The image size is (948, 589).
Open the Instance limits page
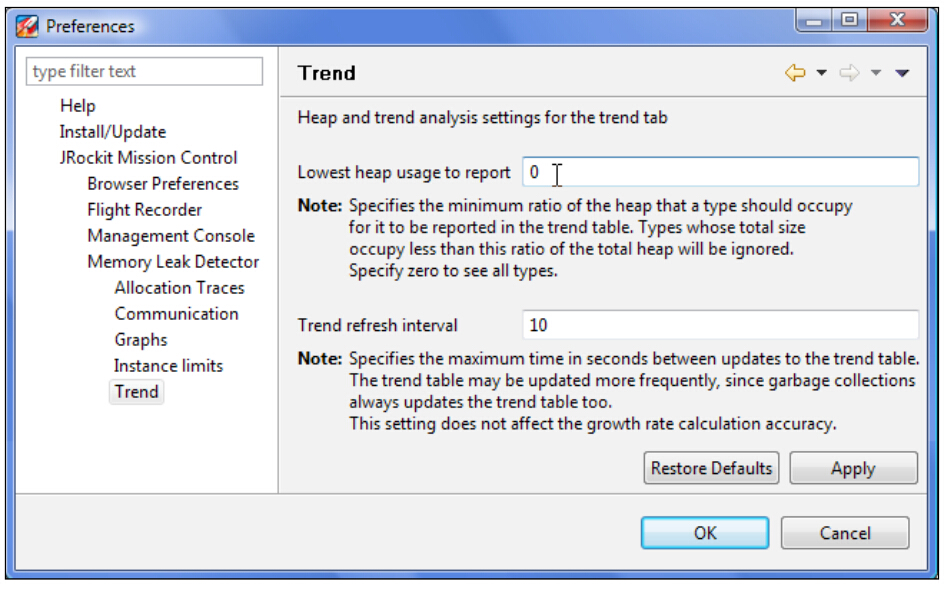pos(168,366)
